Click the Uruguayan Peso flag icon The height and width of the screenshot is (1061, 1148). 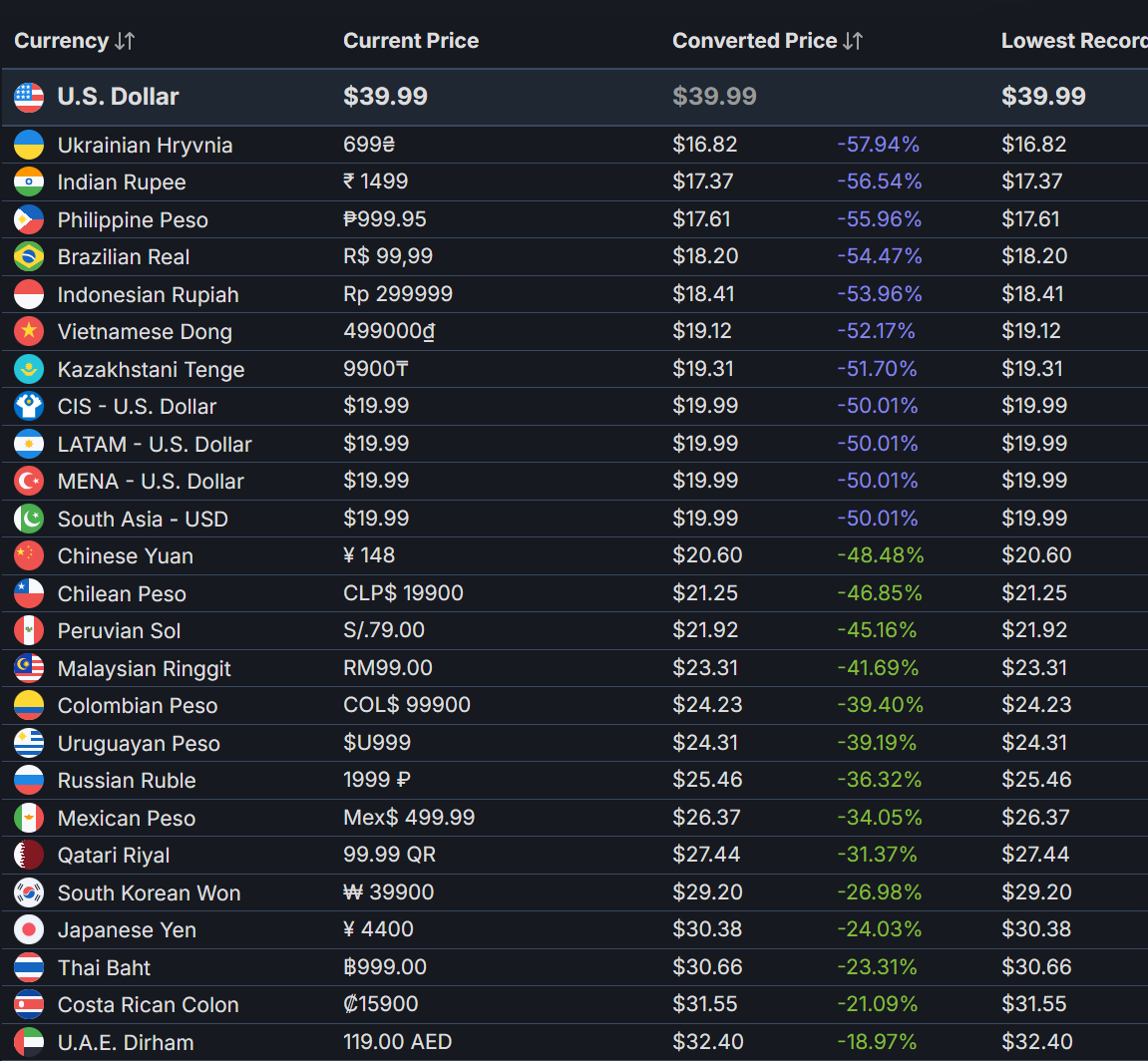(x=29, y=743)
